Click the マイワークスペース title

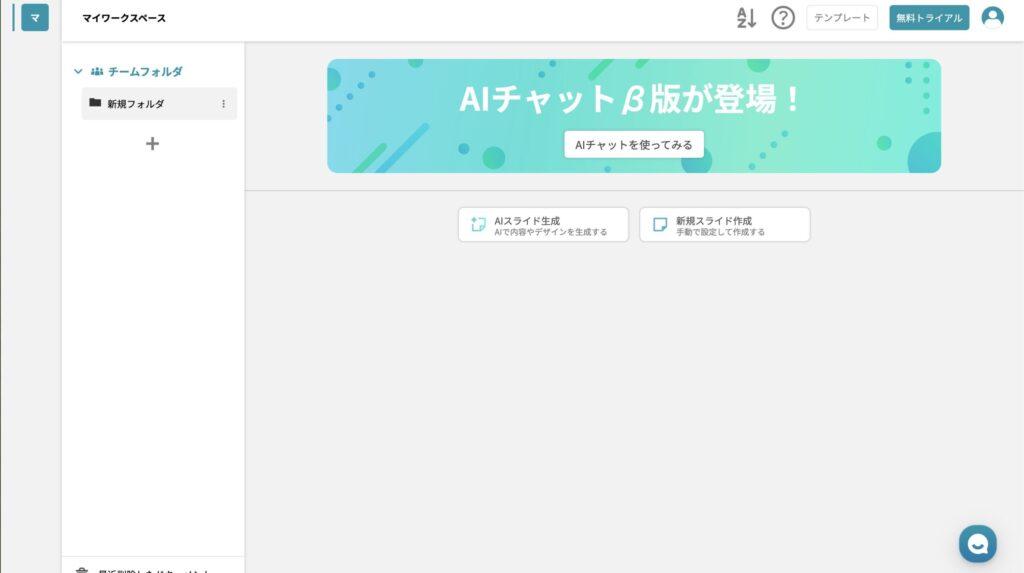coord(124,18)
